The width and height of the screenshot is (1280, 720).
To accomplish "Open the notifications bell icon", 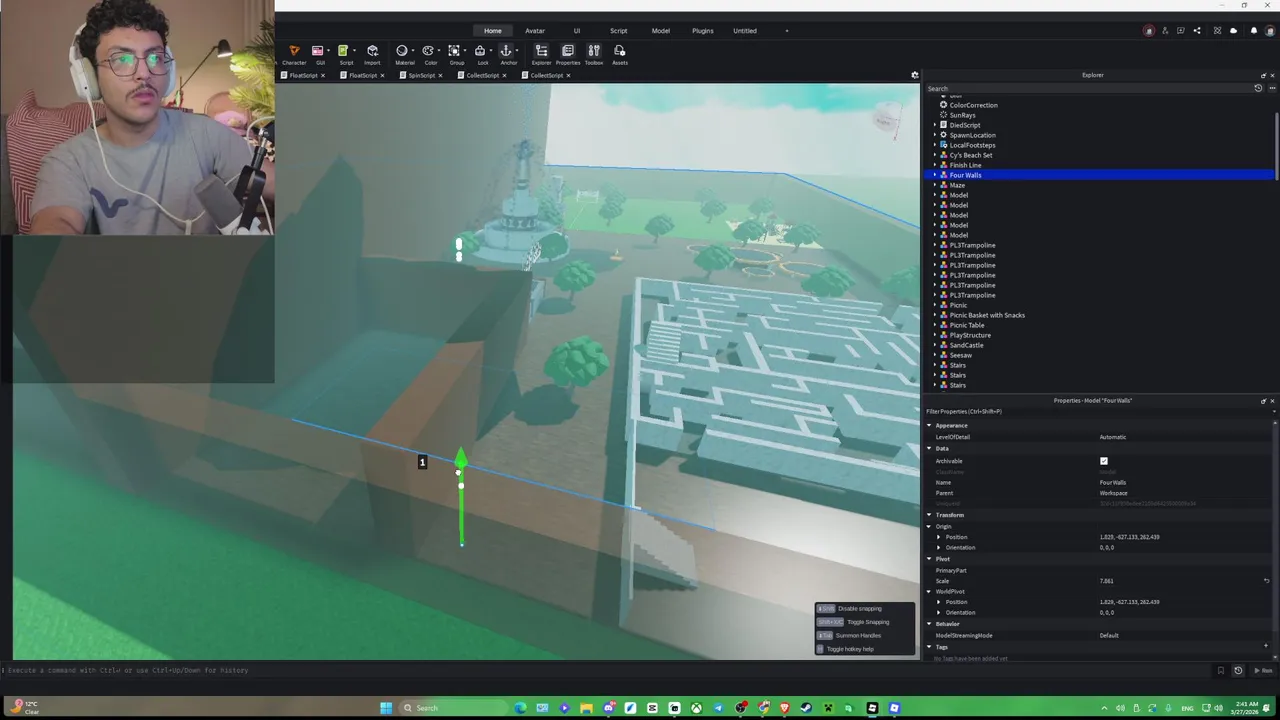I will pos(1254,31).
